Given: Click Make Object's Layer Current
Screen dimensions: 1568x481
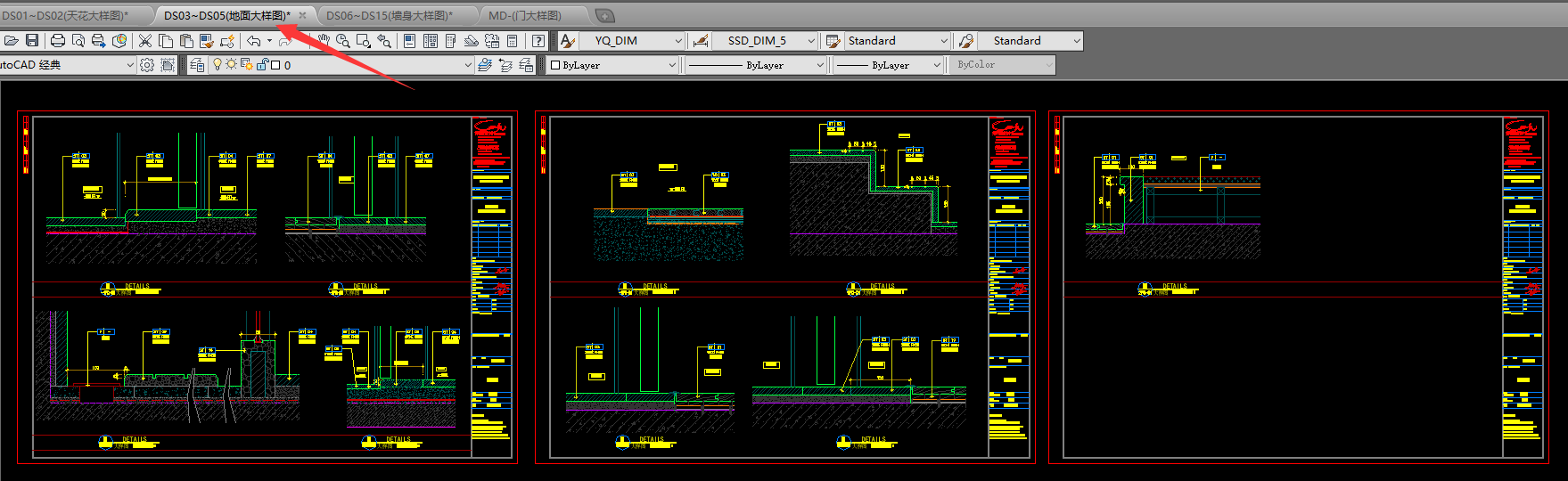Looking at the screenshot, I should (485, 65).
